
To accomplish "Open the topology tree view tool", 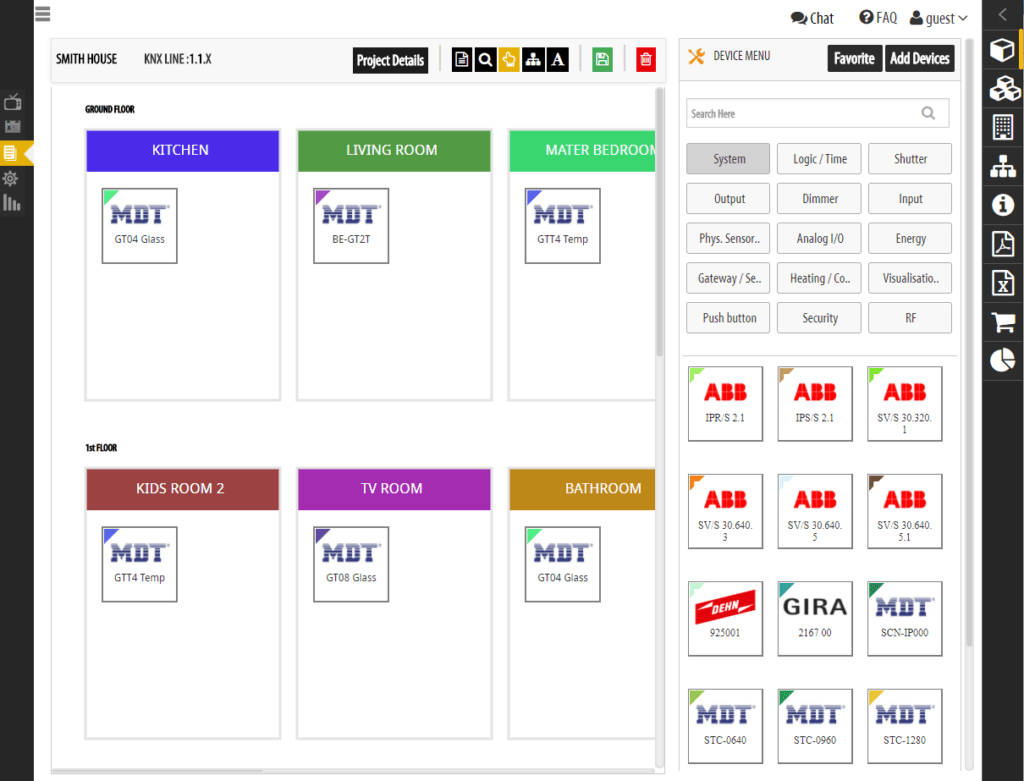I will click(x=533, y=59).
